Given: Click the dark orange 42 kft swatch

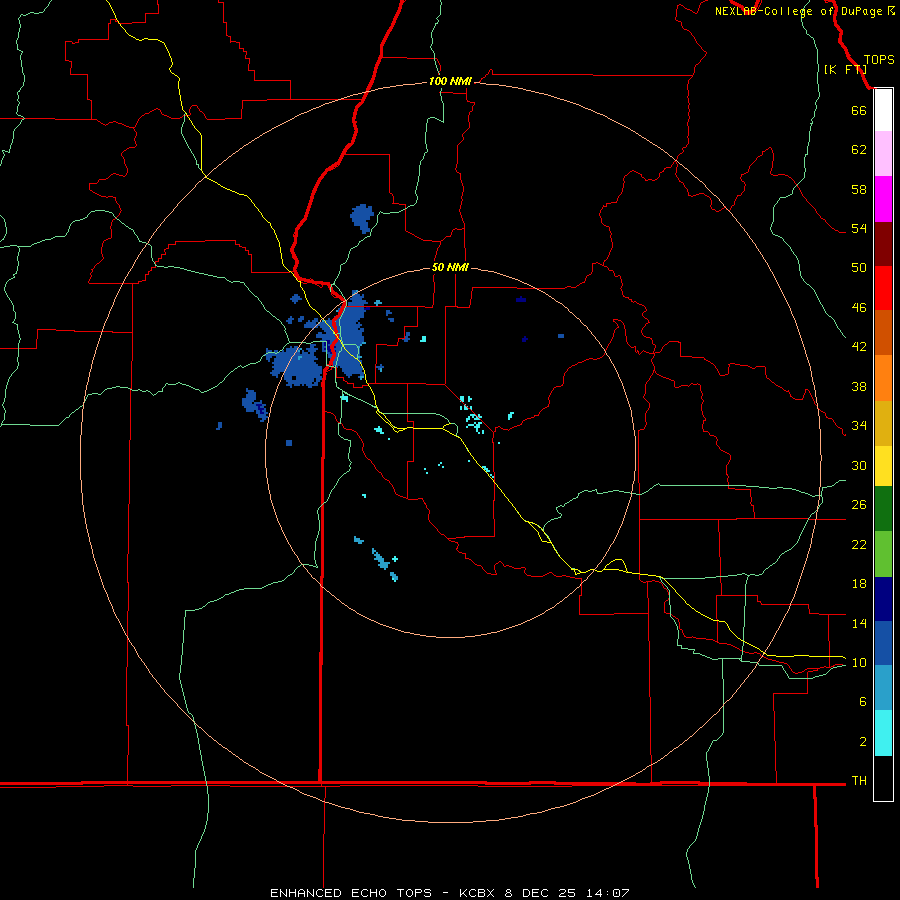Looking at the screenshot, I should click(x=883, y=333).
